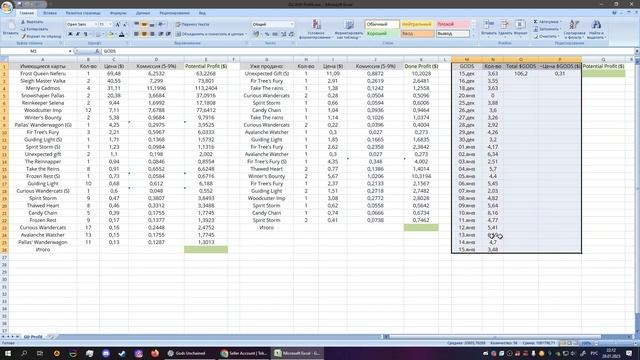The height and width of the screenshot is (360, 640).
Task: Apply the fill color bucket
Action: point(110,34)
